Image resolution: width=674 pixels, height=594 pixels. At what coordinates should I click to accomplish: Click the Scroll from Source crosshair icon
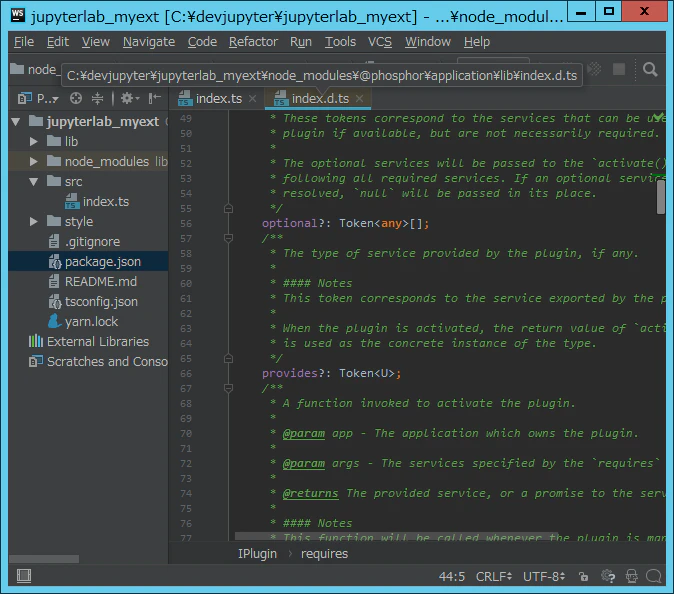(76, 98)
